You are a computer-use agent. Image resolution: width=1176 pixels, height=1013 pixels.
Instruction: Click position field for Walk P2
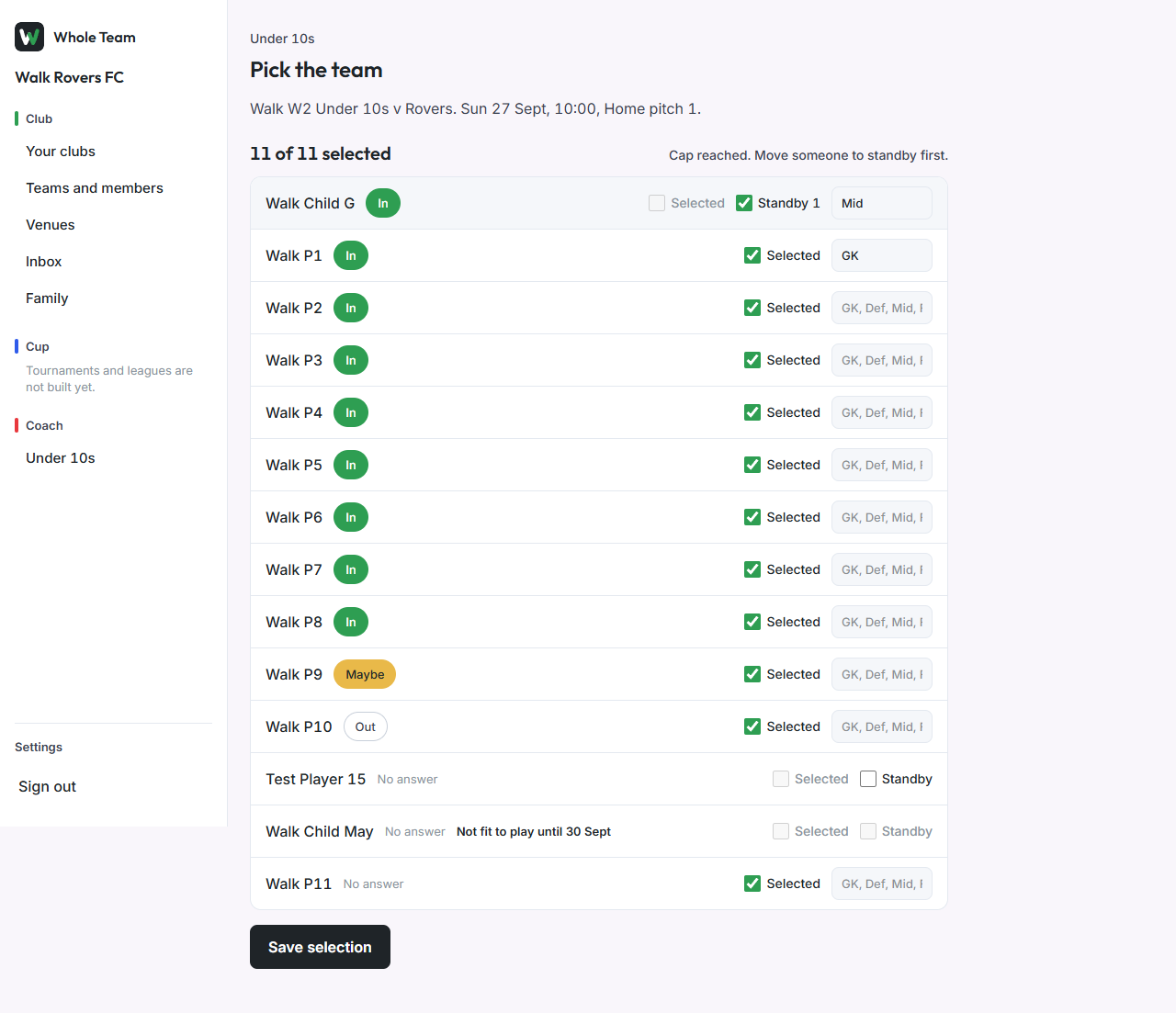tap(882, 308)
